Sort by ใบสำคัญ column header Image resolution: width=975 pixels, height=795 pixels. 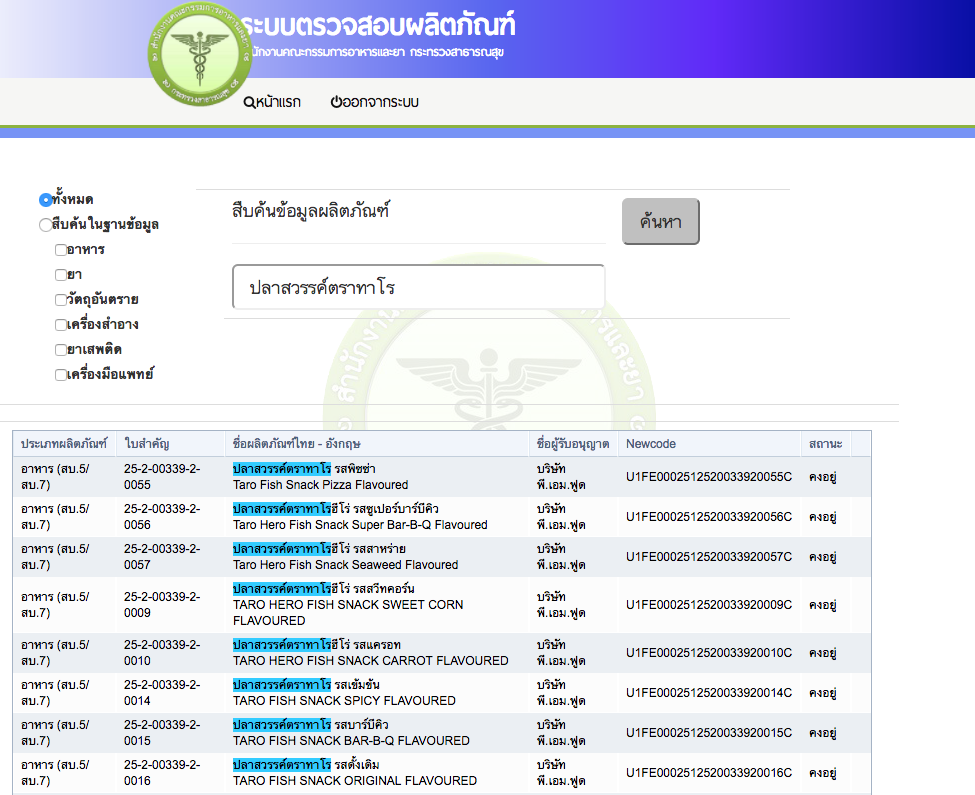tap(170, 444)
